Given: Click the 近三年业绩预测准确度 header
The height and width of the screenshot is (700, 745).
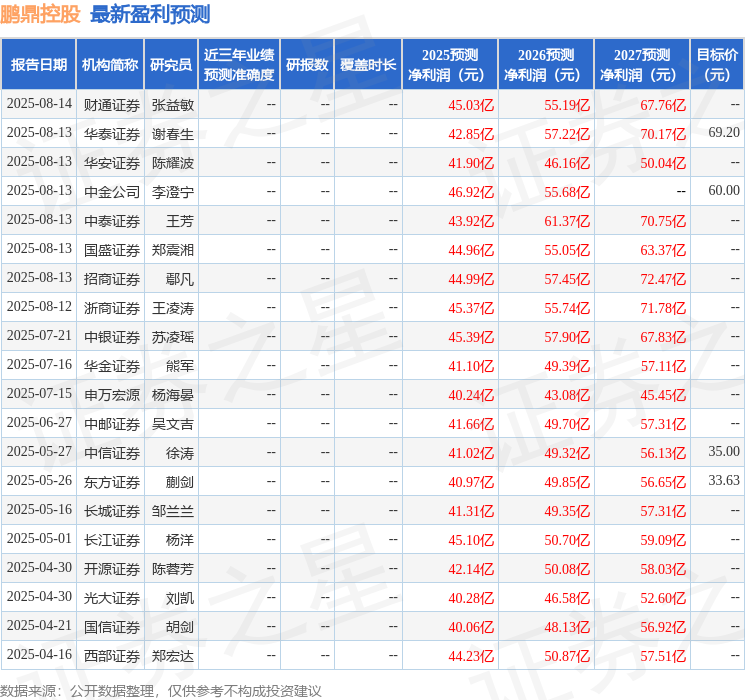Looking at the screenshot, I should (x=239, y=65).
